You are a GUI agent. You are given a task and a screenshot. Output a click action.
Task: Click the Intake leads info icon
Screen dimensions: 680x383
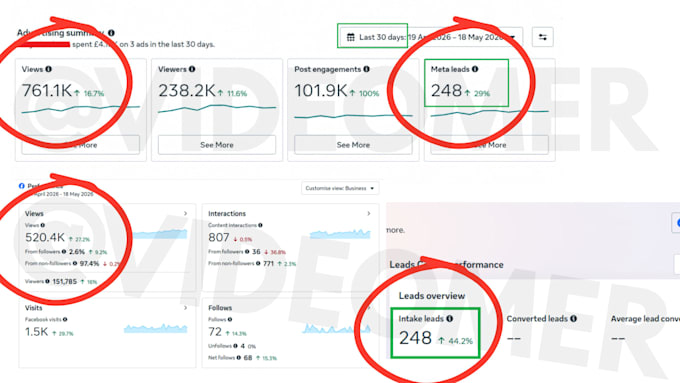pos(450,318)
